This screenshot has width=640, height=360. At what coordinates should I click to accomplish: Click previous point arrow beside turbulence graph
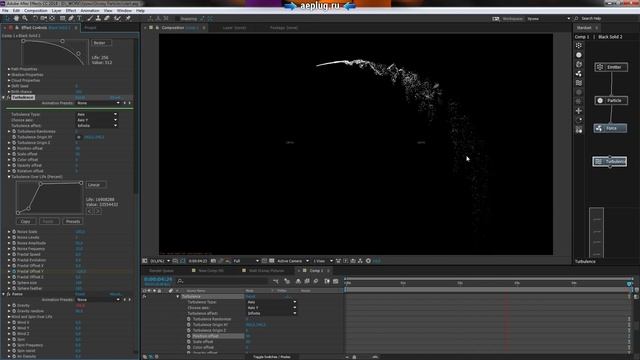click(x=89, y=211)
